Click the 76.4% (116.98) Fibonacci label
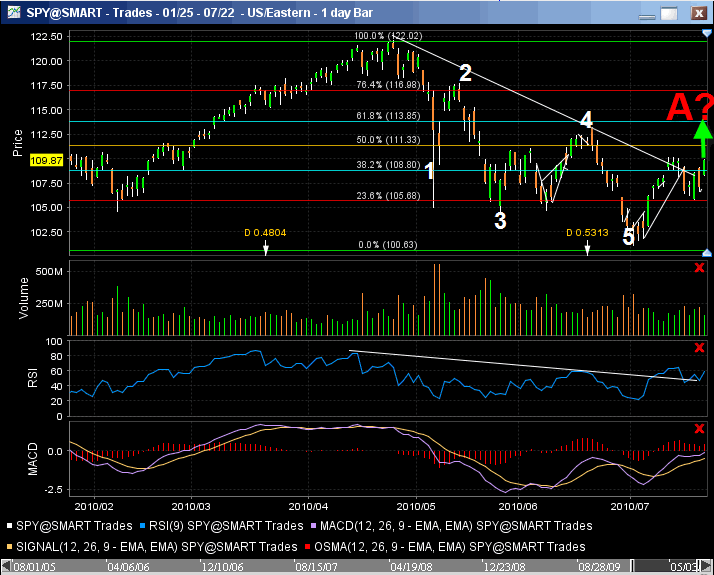 point(388,85)
